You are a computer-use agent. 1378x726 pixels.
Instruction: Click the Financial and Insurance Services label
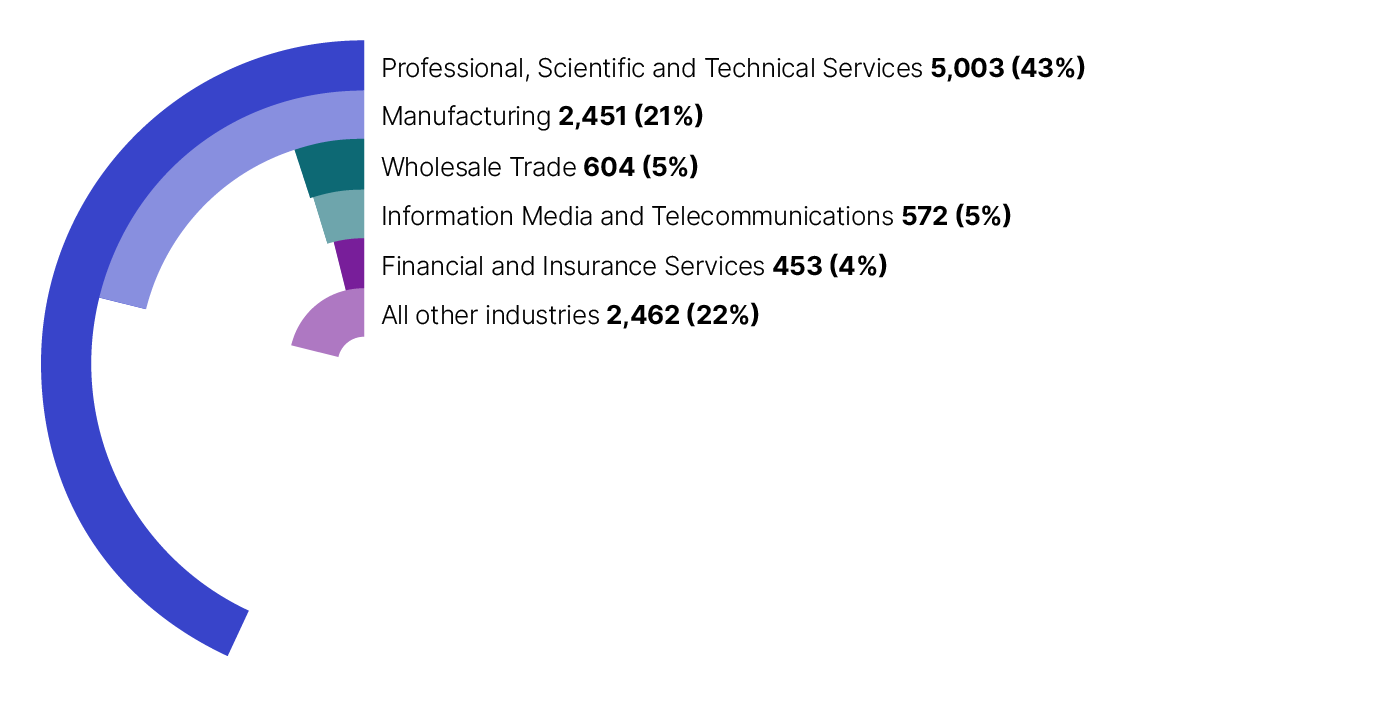(x=573, y=266)
